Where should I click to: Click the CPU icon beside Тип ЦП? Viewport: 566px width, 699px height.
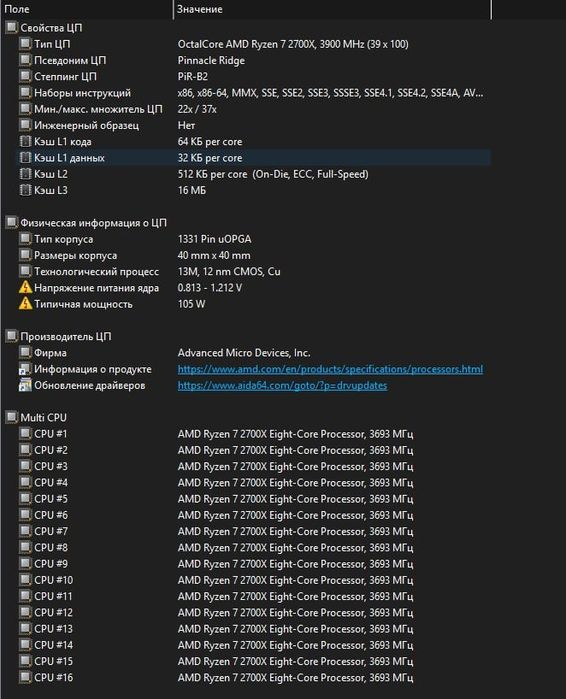point(25,44)
